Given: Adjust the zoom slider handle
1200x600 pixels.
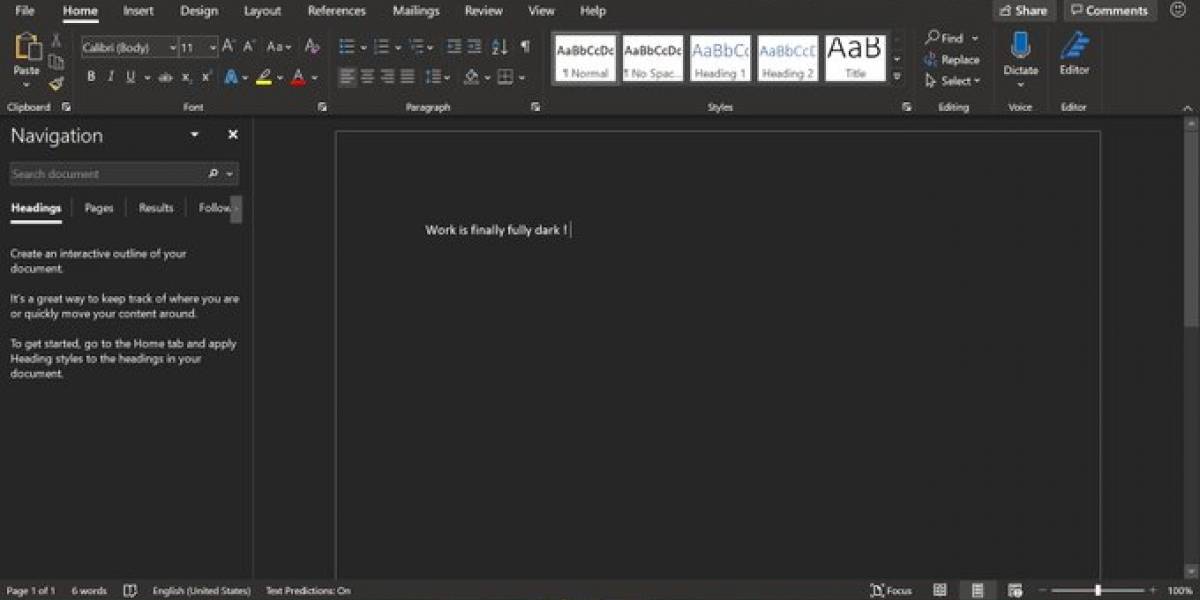Looking at the screenshot, I should [1097, 591].
